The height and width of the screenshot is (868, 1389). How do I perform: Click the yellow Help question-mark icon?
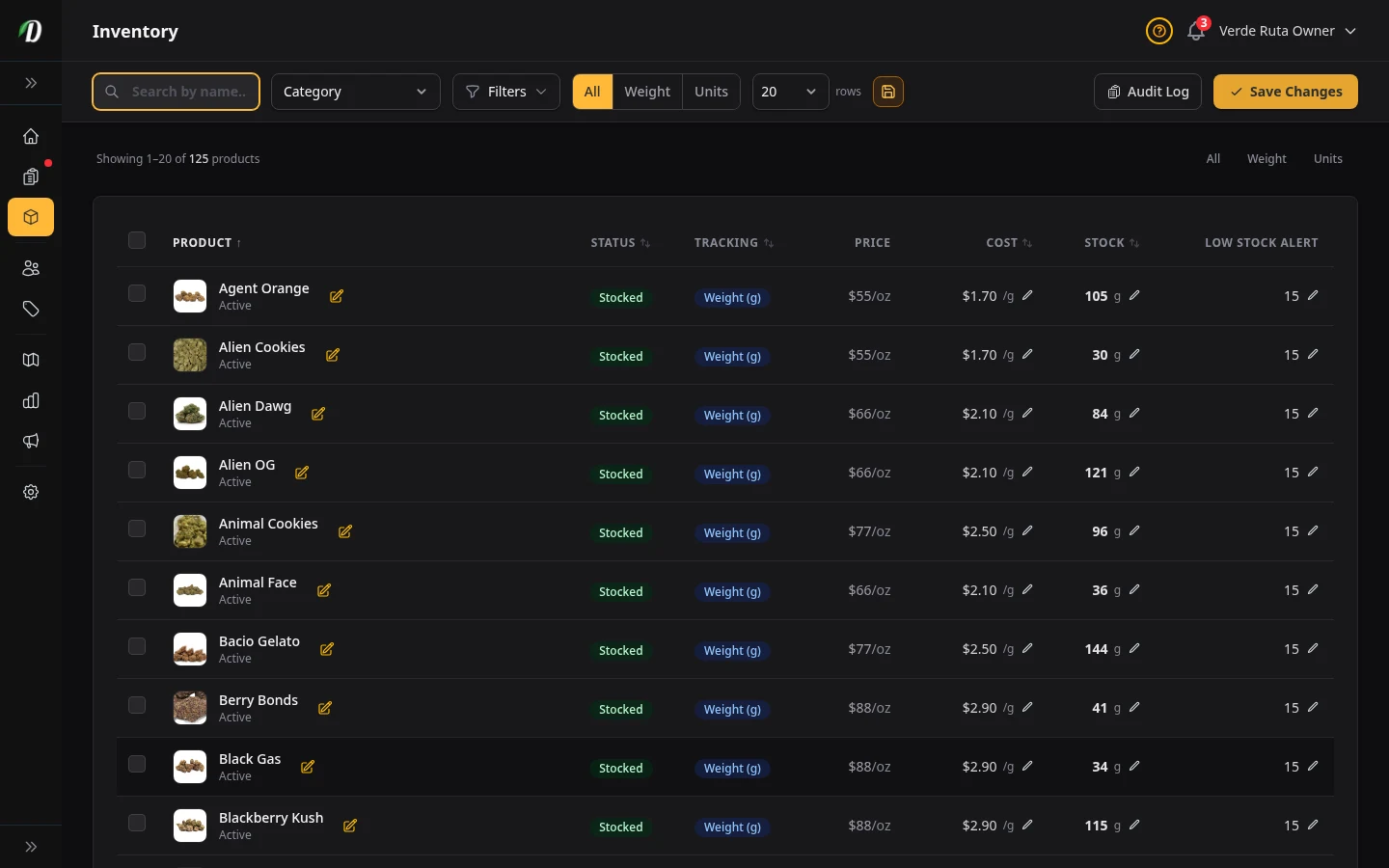[x=1158, y=31]
